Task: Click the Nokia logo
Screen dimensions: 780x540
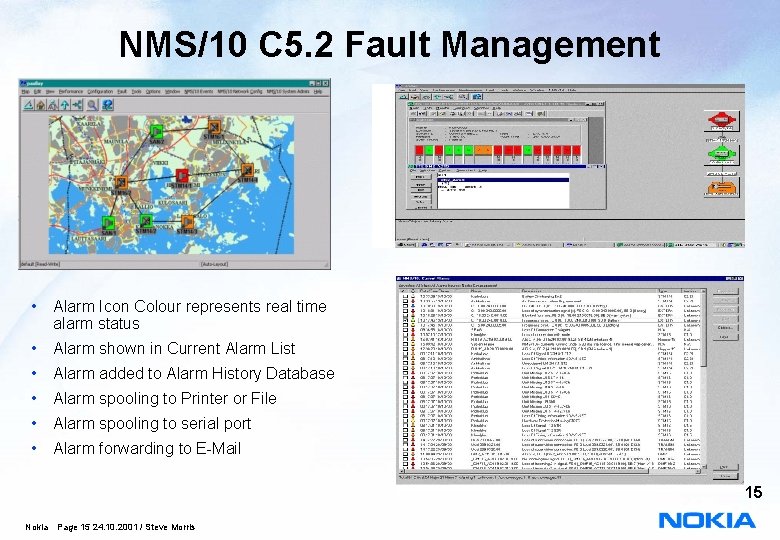Action: (707, 520)
